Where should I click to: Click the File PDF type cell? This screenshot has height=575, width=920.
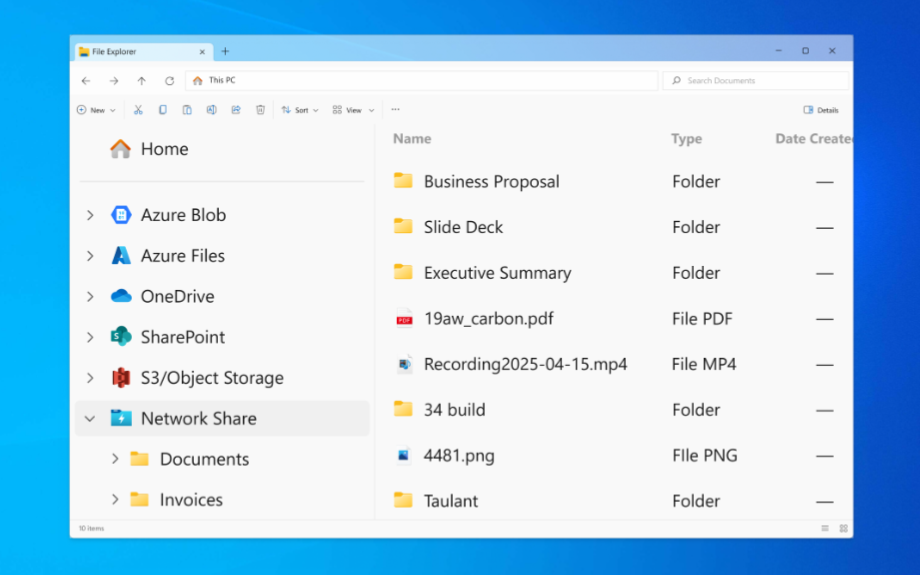[702, 319]
